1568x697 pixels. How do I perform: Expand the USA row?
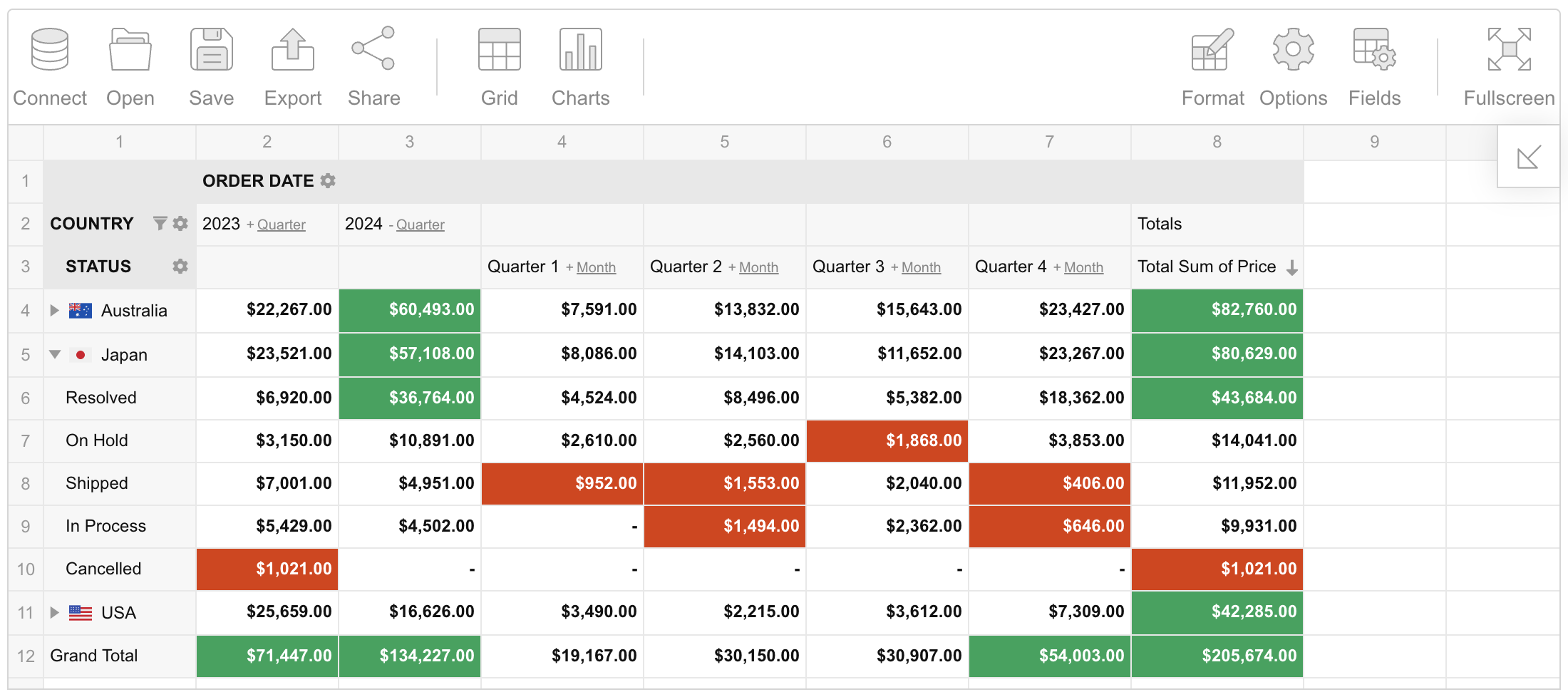click(x=54, y=612)
